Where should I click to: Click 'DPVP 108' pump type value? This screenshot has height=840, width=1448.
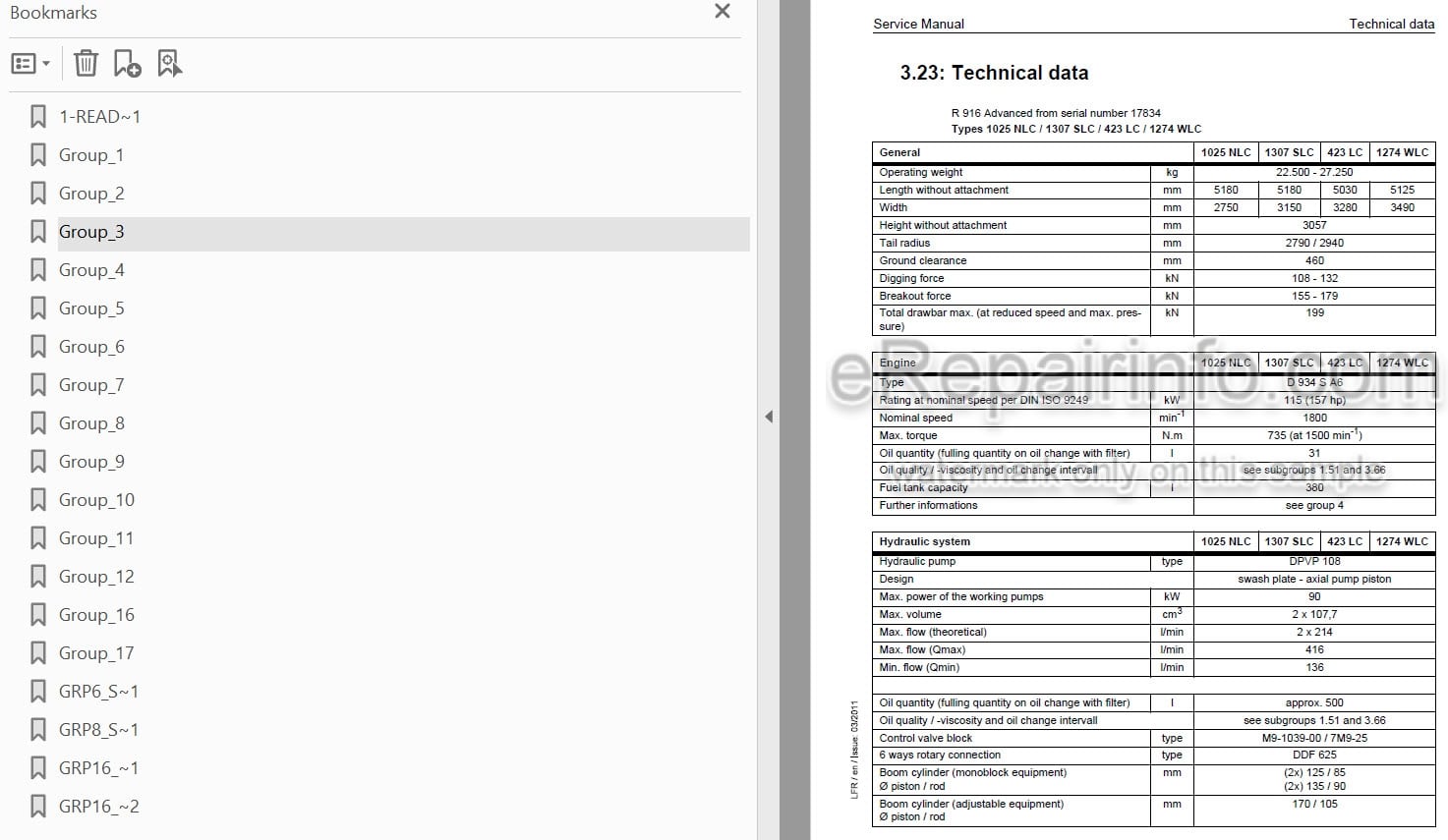[x=1314, y=561]
